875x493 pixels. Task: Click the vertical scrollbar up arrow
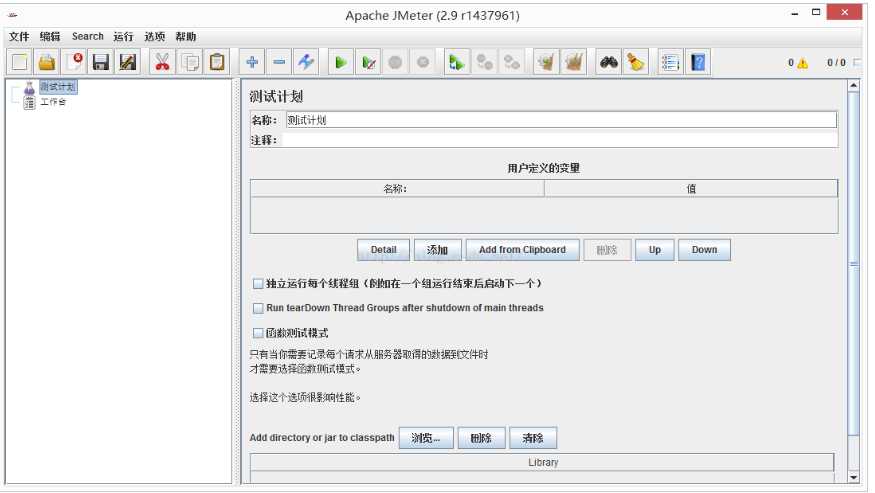pos(853,86)
